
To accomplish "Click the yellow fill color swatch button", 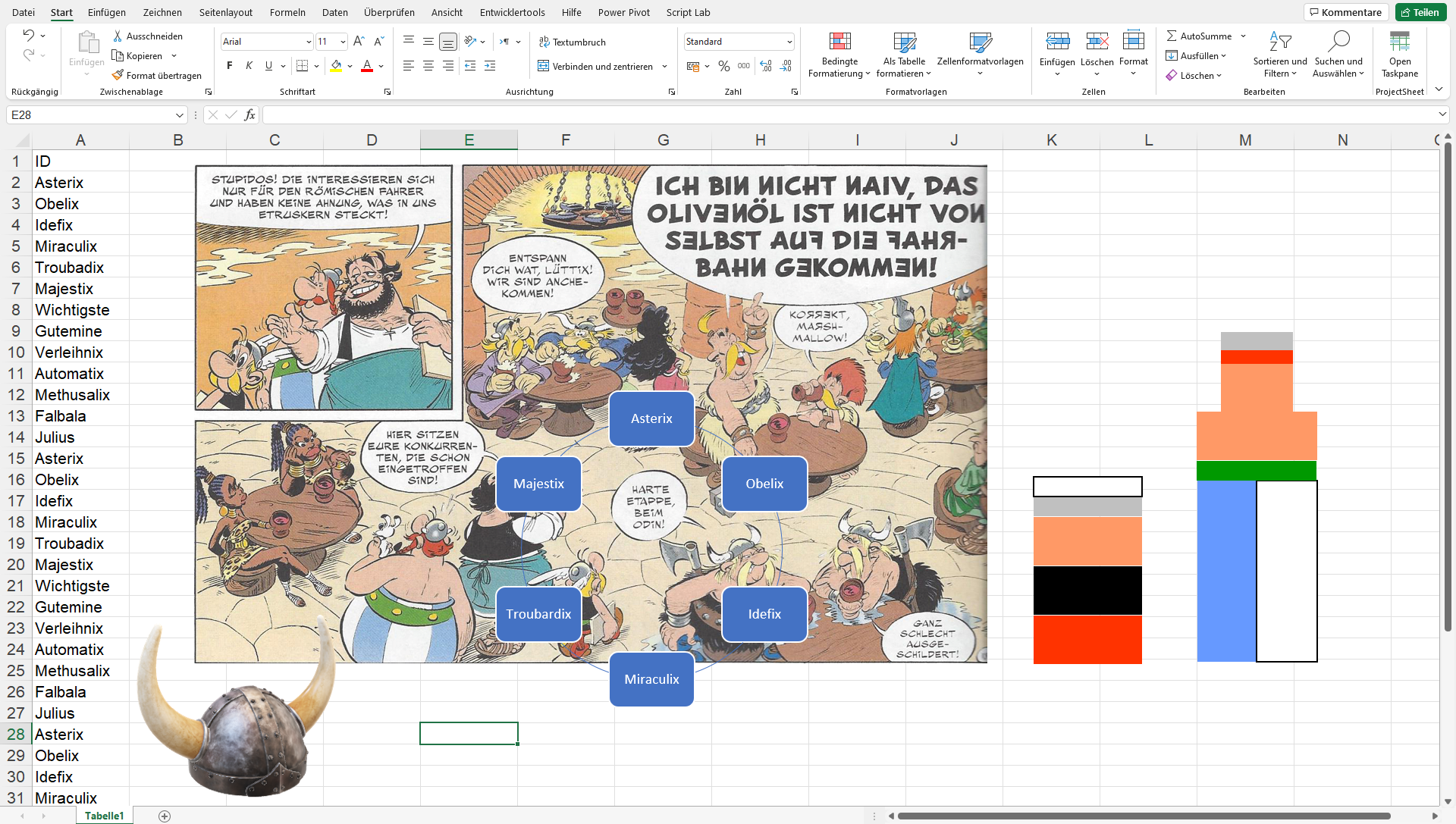I will click(x=336, y=66).
